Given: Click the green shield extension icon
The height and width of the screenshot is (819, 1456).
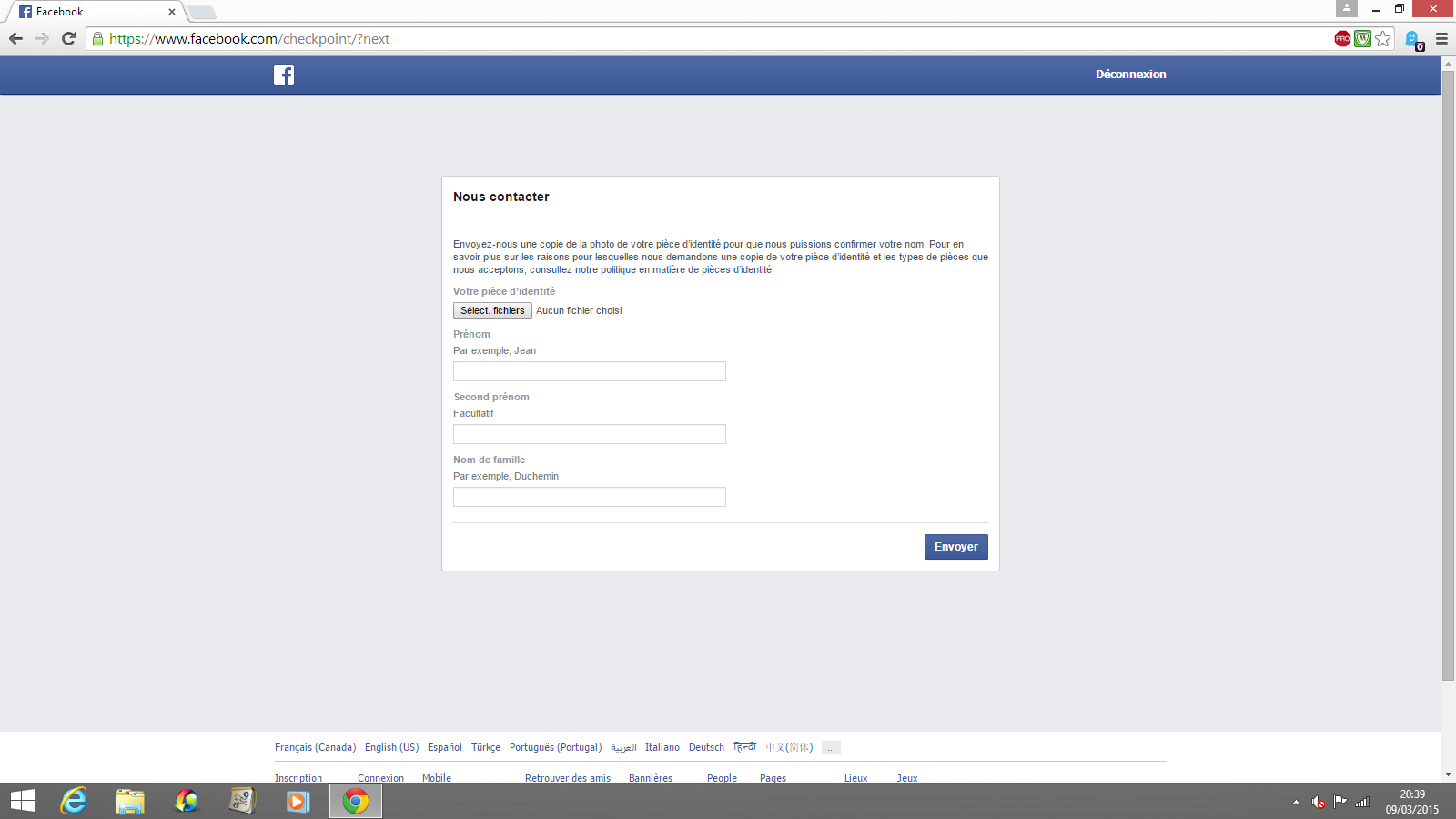Looking at the screenshot, I should (x=1362, y=38).
